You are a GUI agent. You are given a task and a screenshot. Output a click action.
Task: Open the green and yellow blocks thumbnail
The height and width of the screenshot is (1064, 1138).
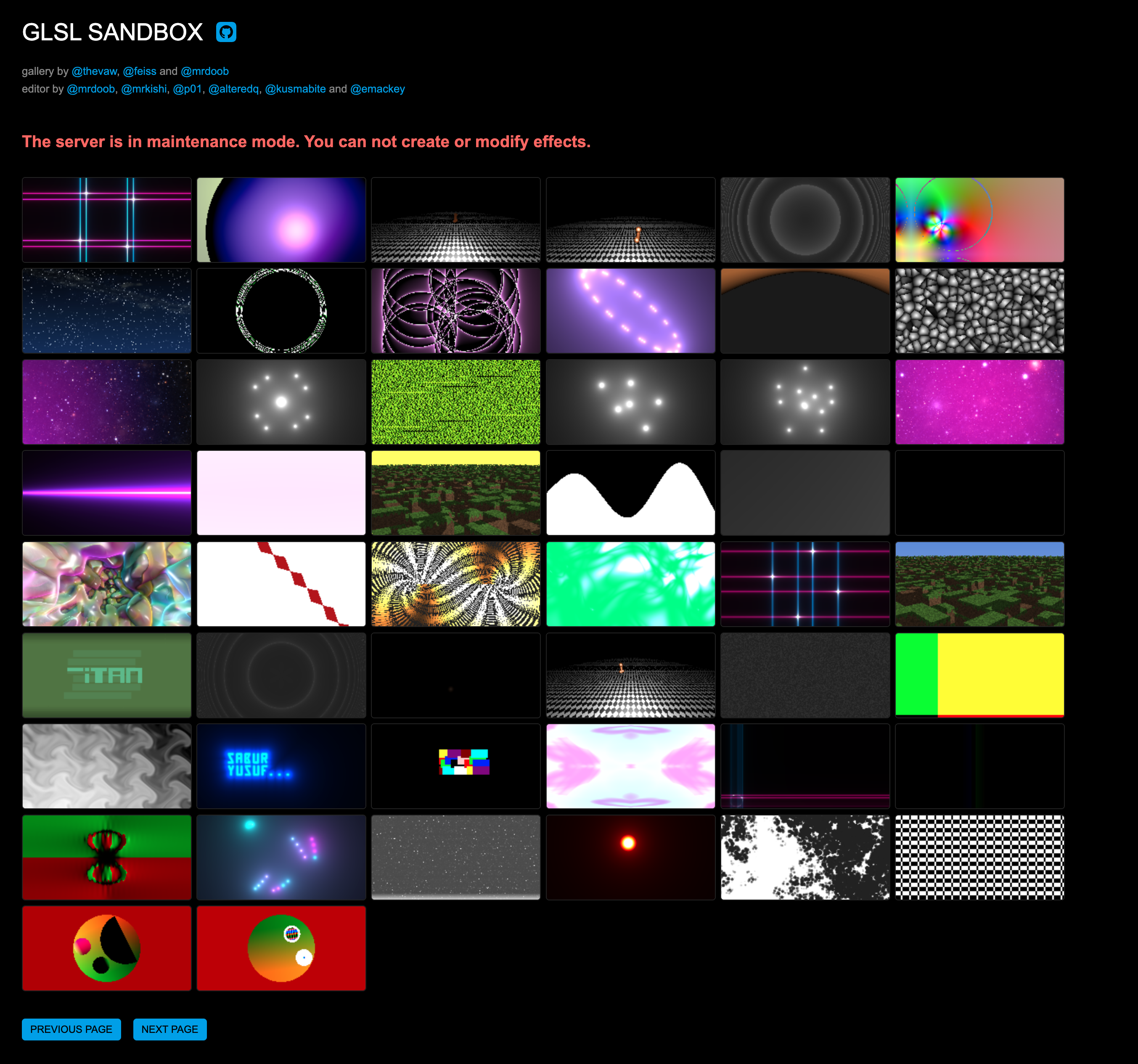(979, 675)
